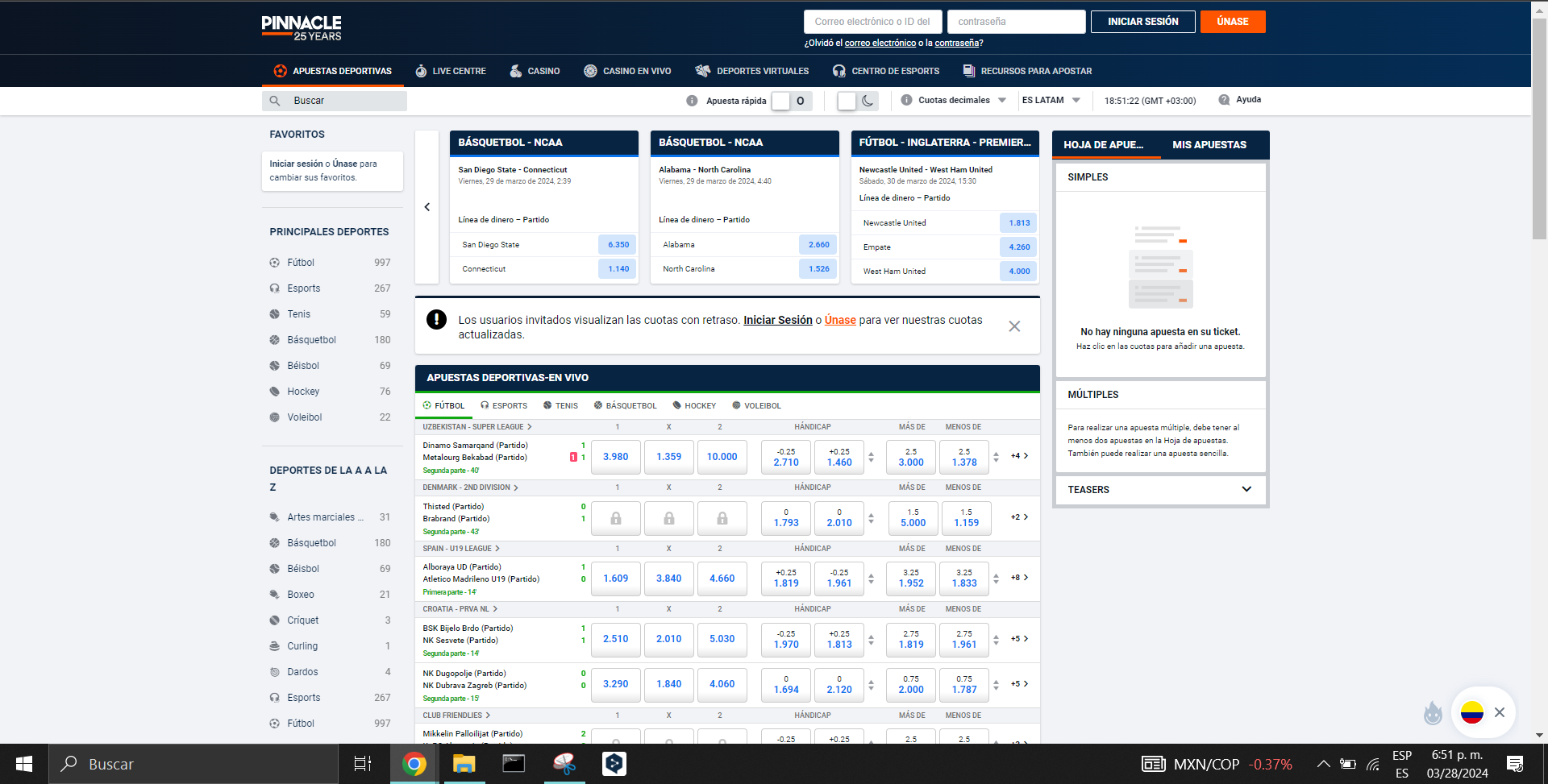Click Boxeo icon in A-Z list
This screenshot has width=1548, height=784.
point(275,595)
